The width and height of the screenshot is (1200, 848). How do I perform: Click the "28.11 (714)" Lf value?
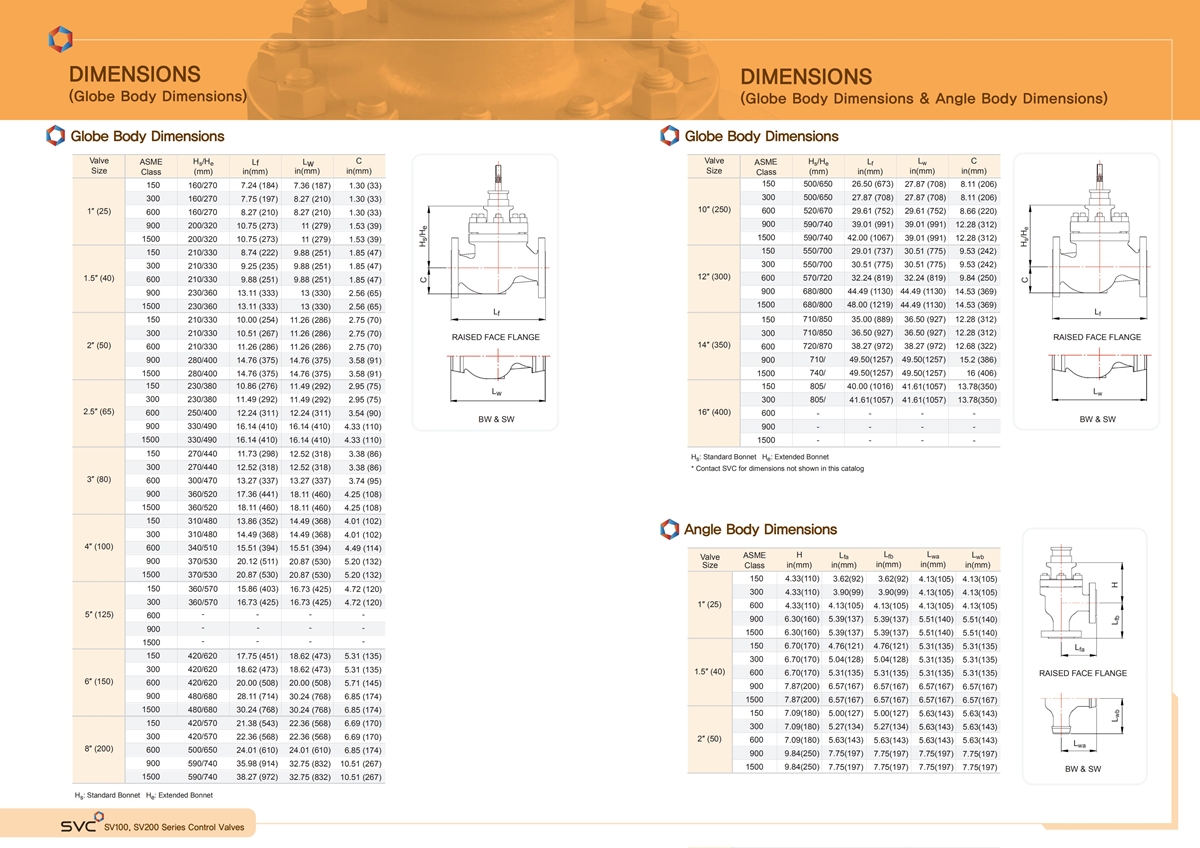258,696
